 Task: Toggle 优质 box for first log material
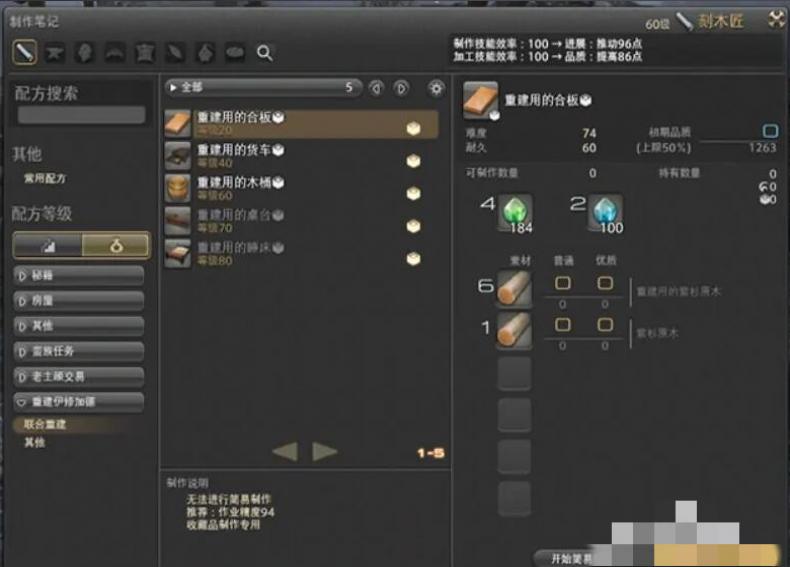click(605, 283)
